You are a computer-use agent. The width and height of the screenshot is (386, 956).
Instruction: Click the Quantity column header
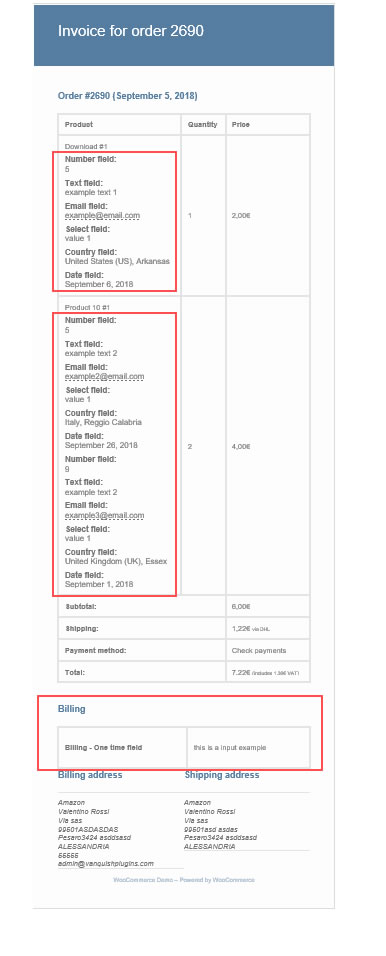click(x=202, y=124)
